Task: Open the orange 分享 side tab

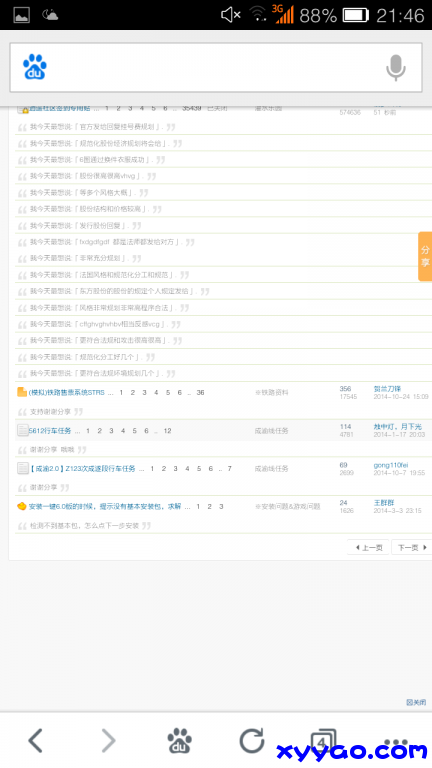Action: click(425, 256)
